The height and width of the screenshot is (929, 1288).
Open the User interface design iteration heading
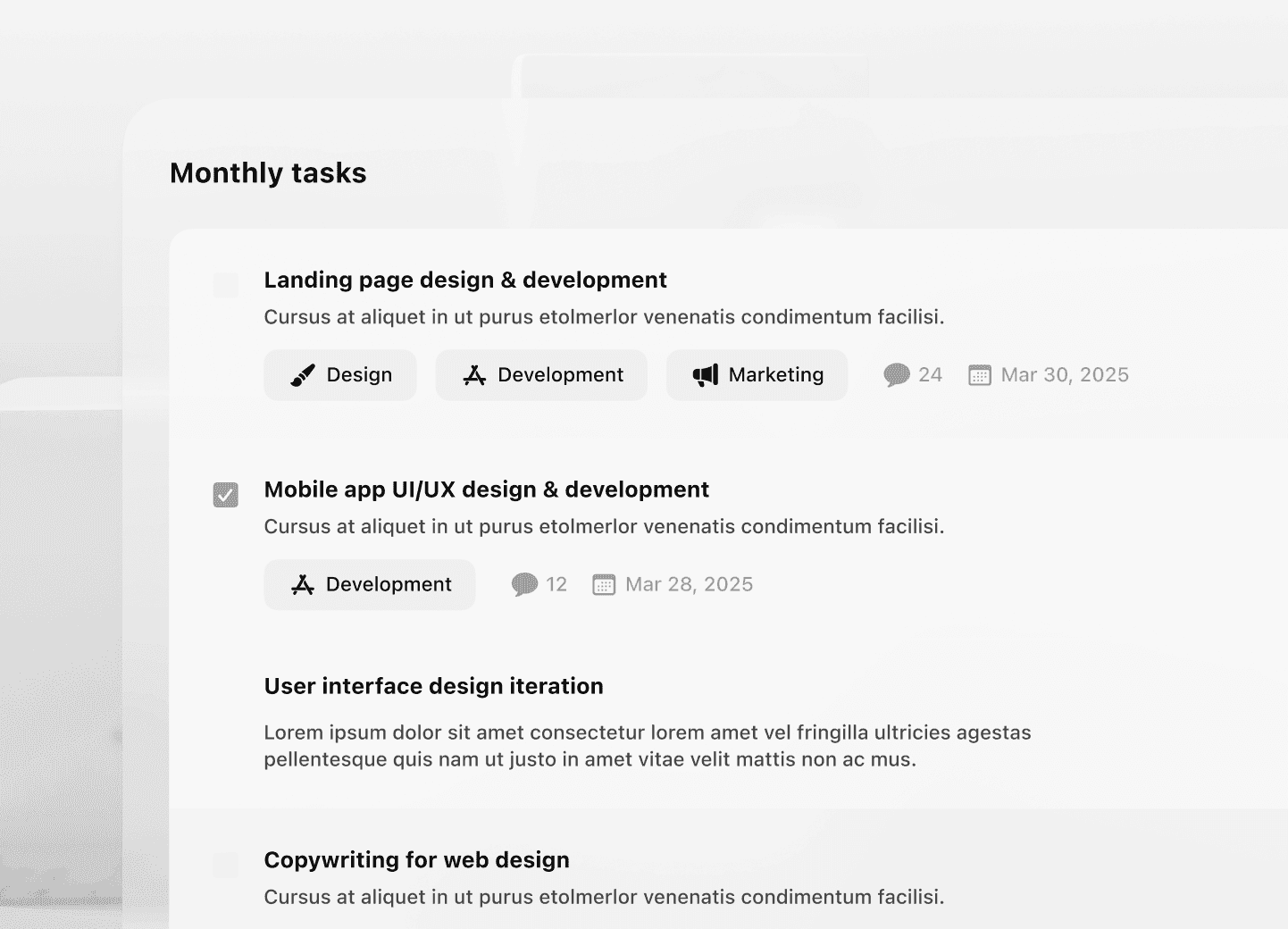434,686
